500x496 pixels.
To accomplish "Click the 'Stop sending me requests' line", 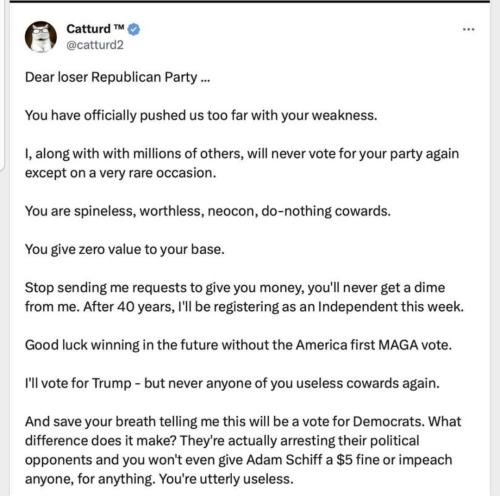I will (235, 288).
